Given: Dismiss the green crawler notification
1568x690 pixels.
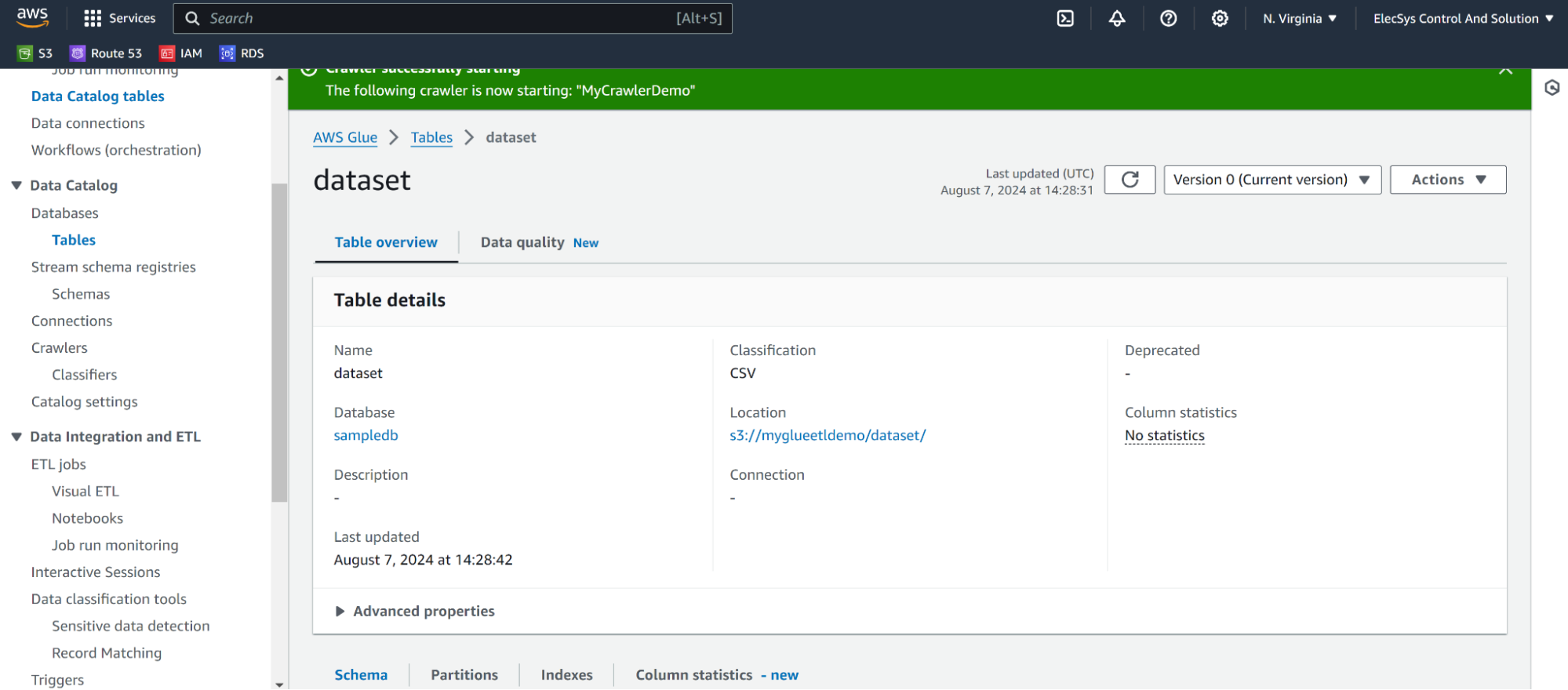Looking at the screenshot, I should coord(1505,71).
